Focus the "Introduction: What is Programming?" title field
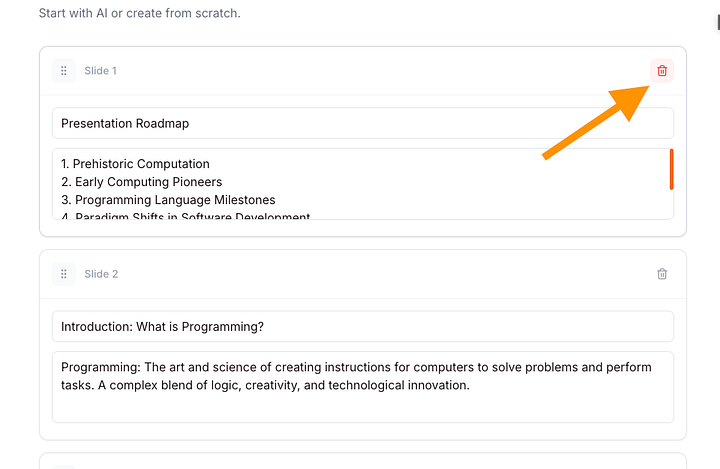 coord(363,326)
